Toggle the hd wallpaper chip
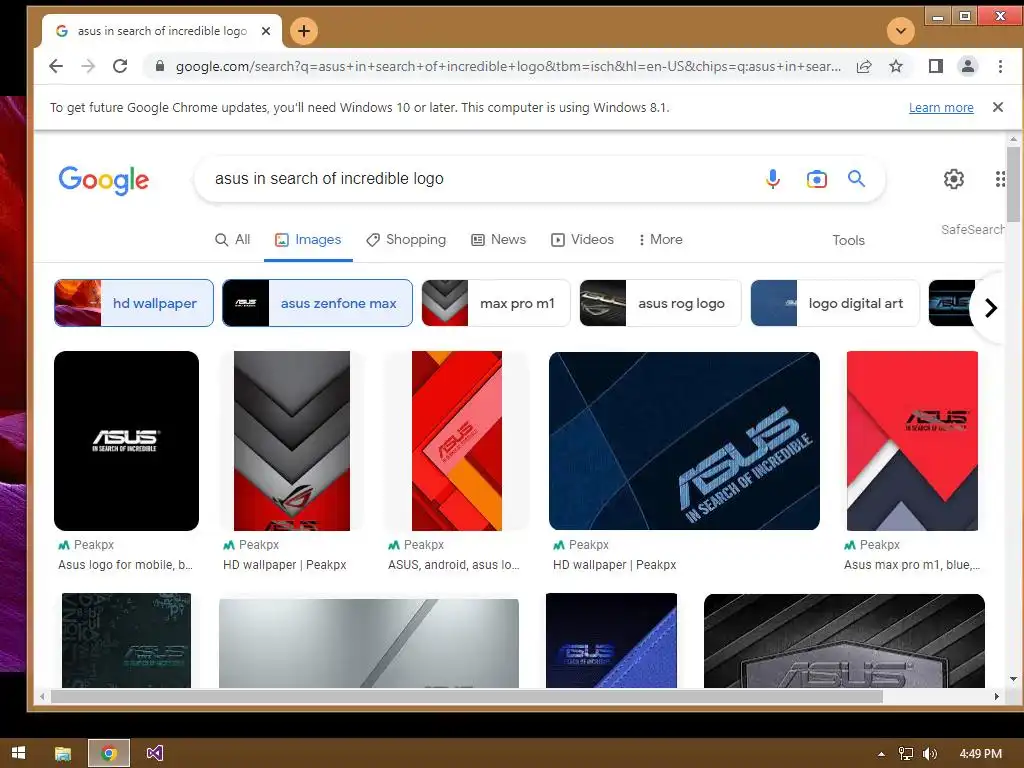Image resolution: width=1024 pixels, height=768 pixels. tap(134, 303)
